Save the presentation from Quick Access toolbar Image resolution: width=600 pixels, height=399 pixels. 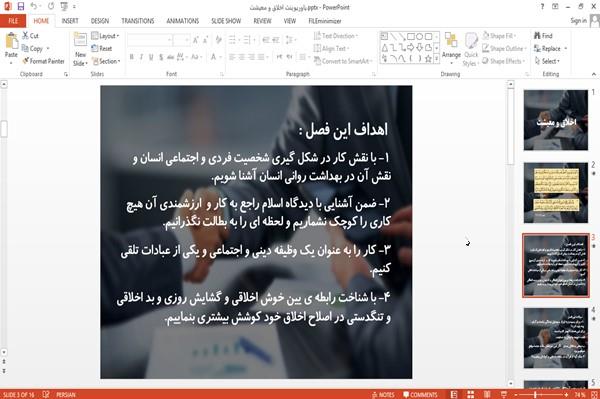(21, 6)
